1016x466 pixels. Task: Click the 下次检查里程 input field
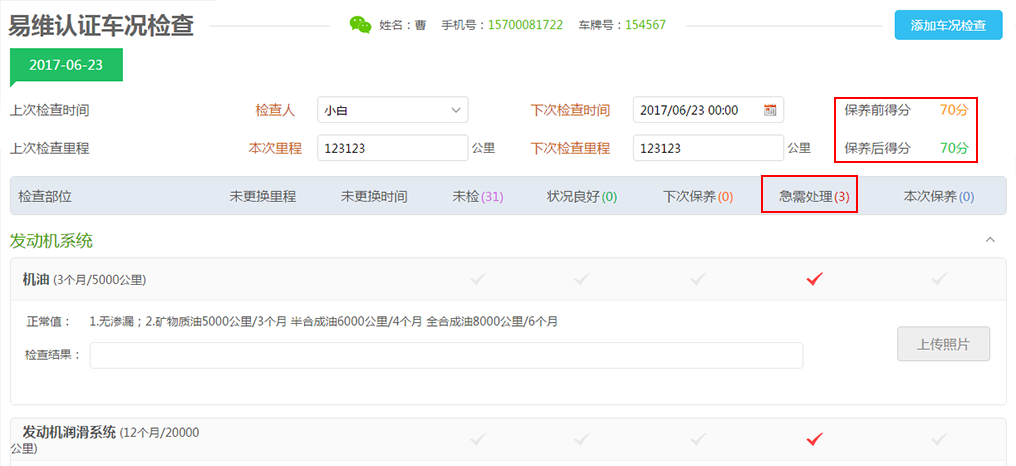point(707,148)
